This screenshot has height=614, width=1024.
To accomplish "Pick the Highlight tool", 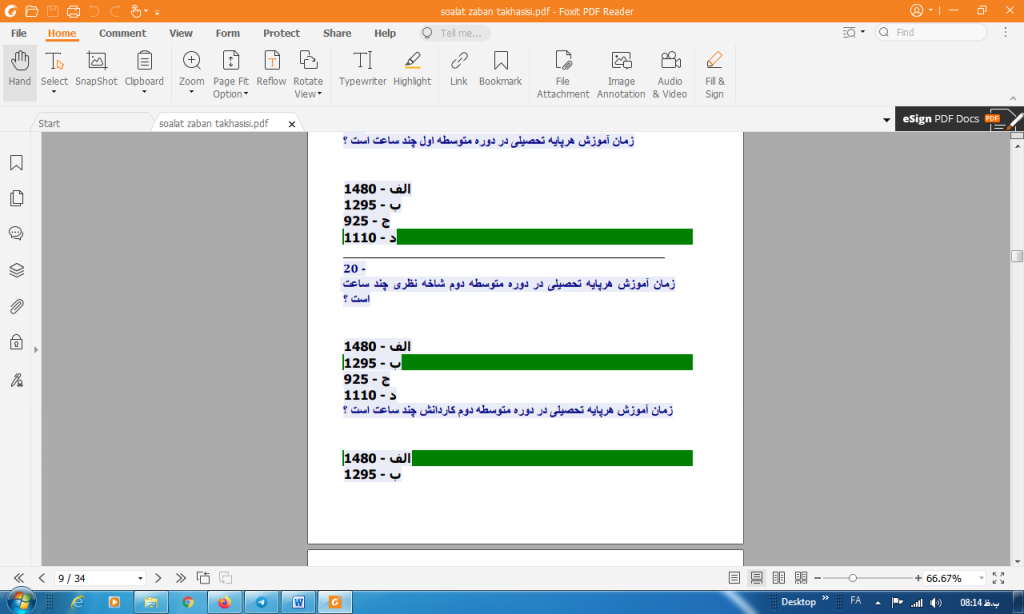I will coord(412,68).
